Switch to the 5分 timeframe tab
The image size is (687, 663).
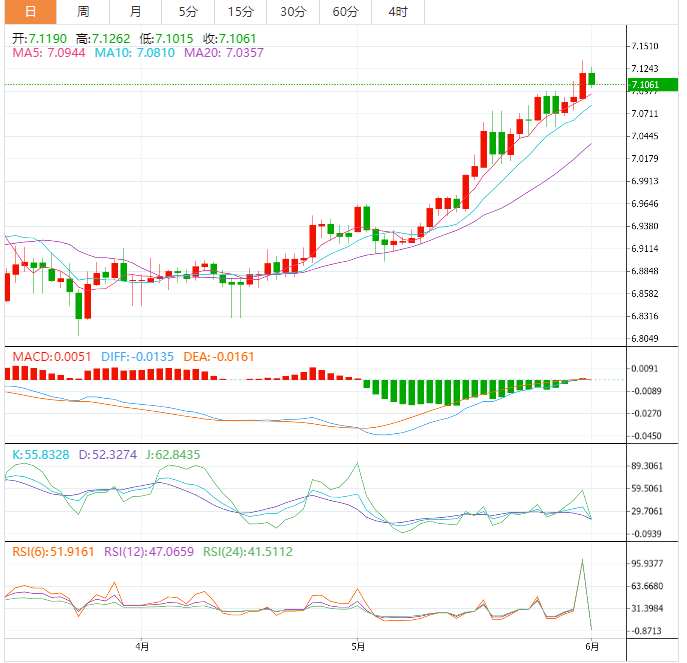tap(188, 12)
